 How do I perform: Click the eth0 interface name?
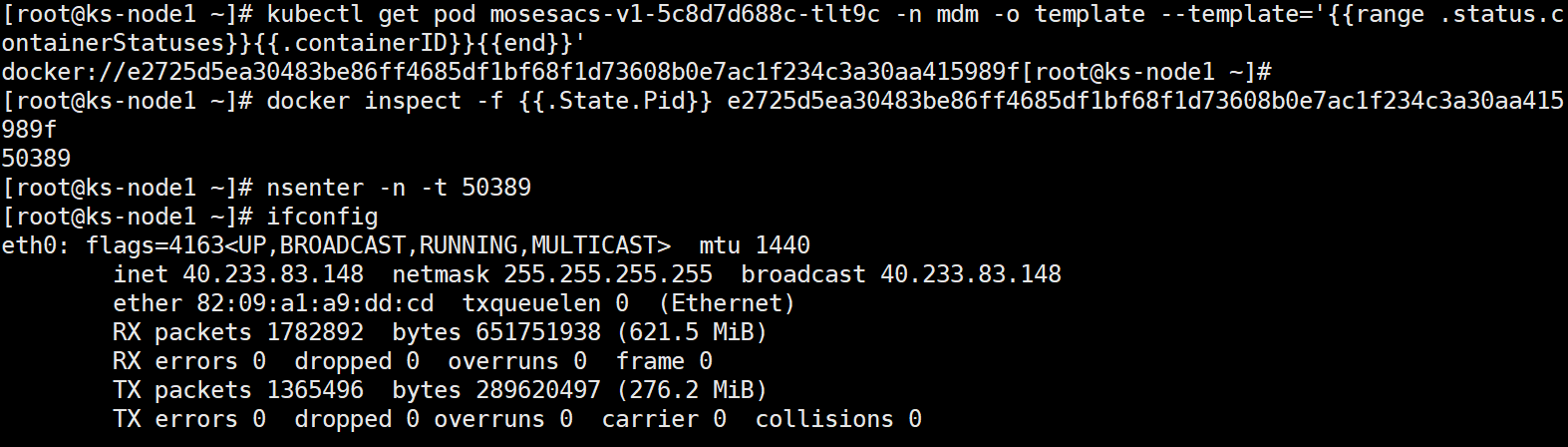pos(29,246)
